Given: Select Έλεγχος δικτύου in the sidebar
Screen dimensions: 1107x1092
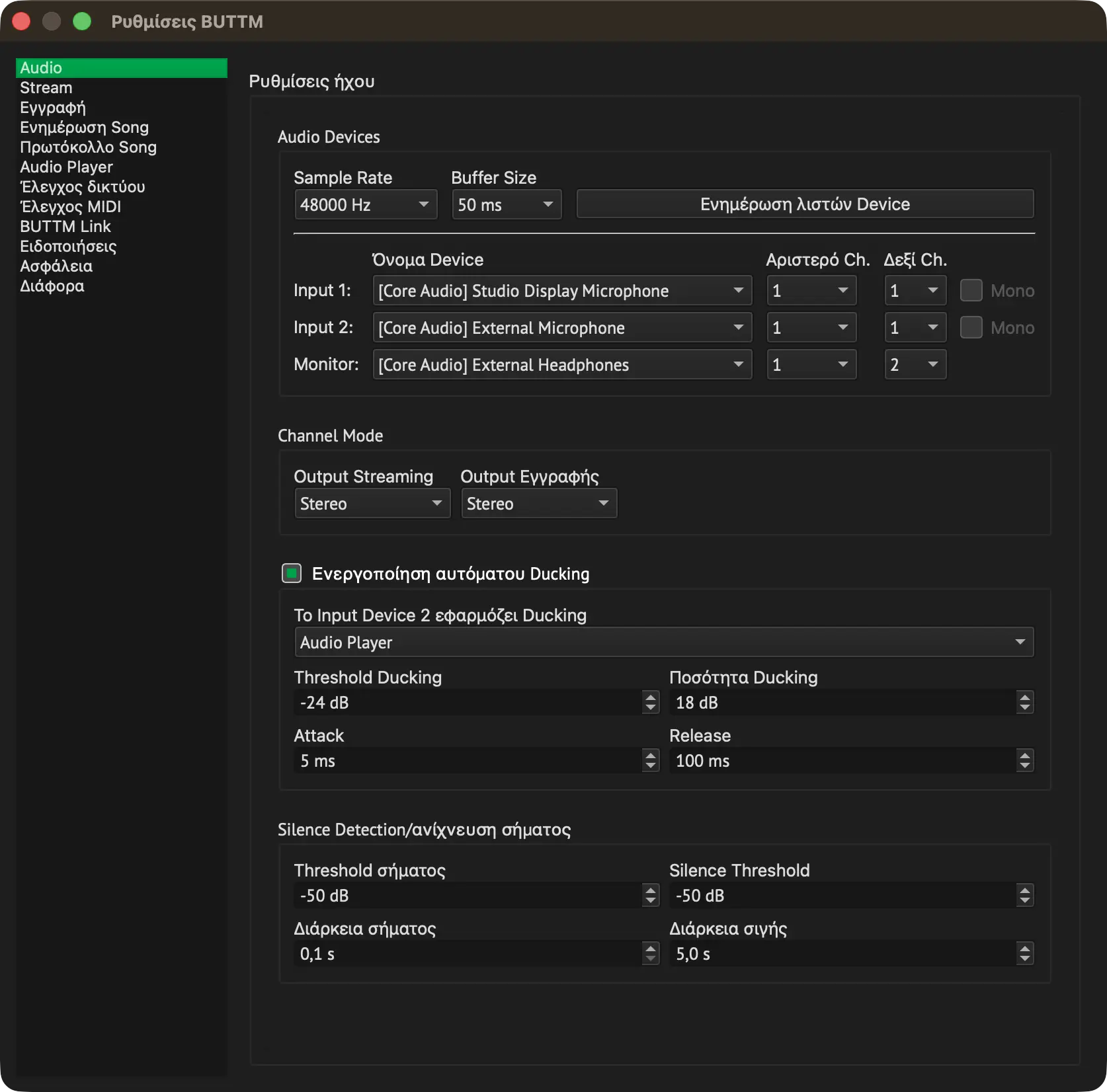Looking at the screenshot, I should 122,187.
